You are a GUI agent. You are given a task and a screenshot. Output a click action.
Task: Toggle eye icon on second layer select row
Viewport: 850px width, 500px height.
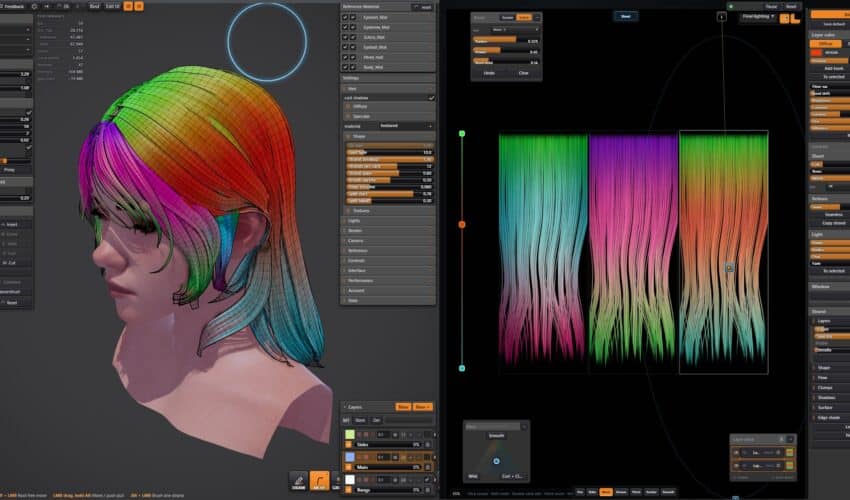[736, 465]
